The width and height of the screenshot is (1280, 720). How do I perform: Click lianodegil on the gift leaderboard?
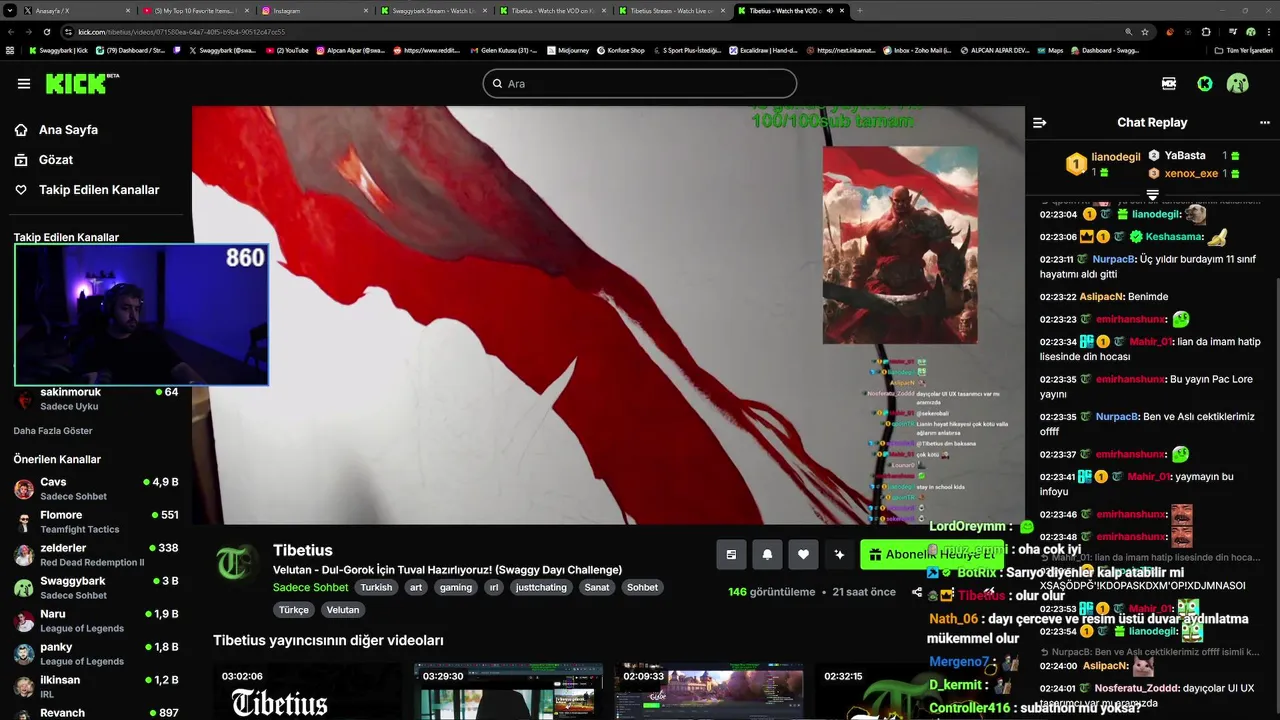pos(1115,157)
